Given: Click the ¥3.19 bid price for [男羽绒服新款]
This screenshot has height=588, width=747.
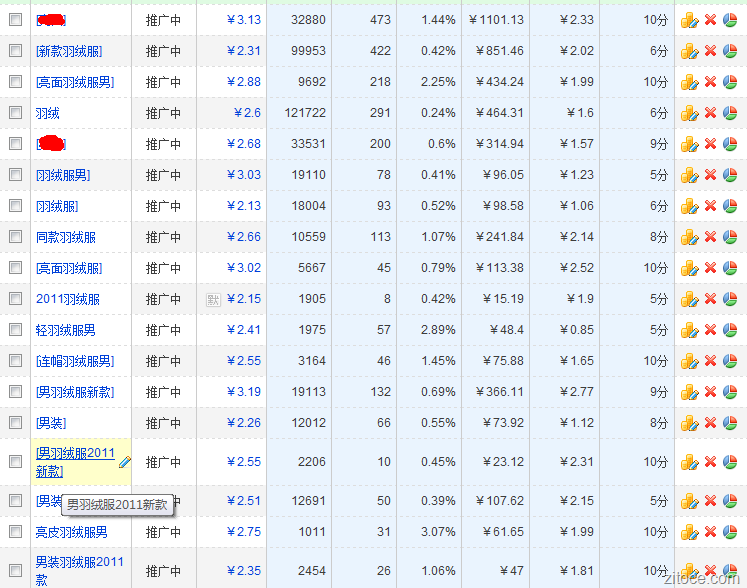Looking at the screenshot, I should [243, 392].
